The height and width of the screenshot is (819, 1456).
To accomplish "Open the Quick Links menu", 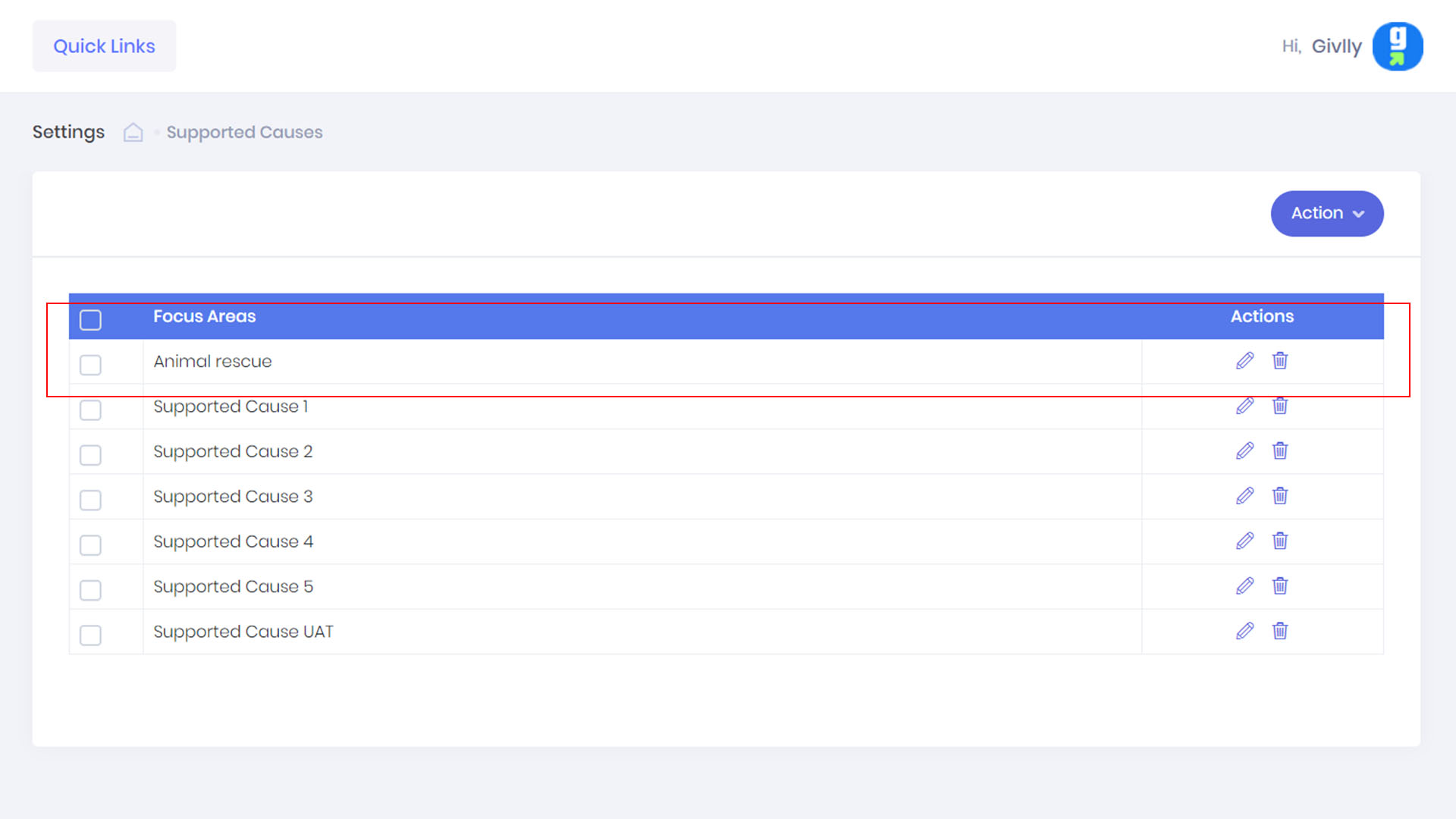I will click(x=104, y=46).
